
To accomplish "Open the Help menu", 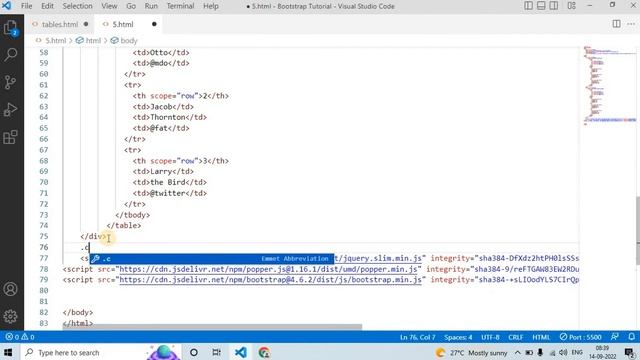I will click(x=211, y=6).
